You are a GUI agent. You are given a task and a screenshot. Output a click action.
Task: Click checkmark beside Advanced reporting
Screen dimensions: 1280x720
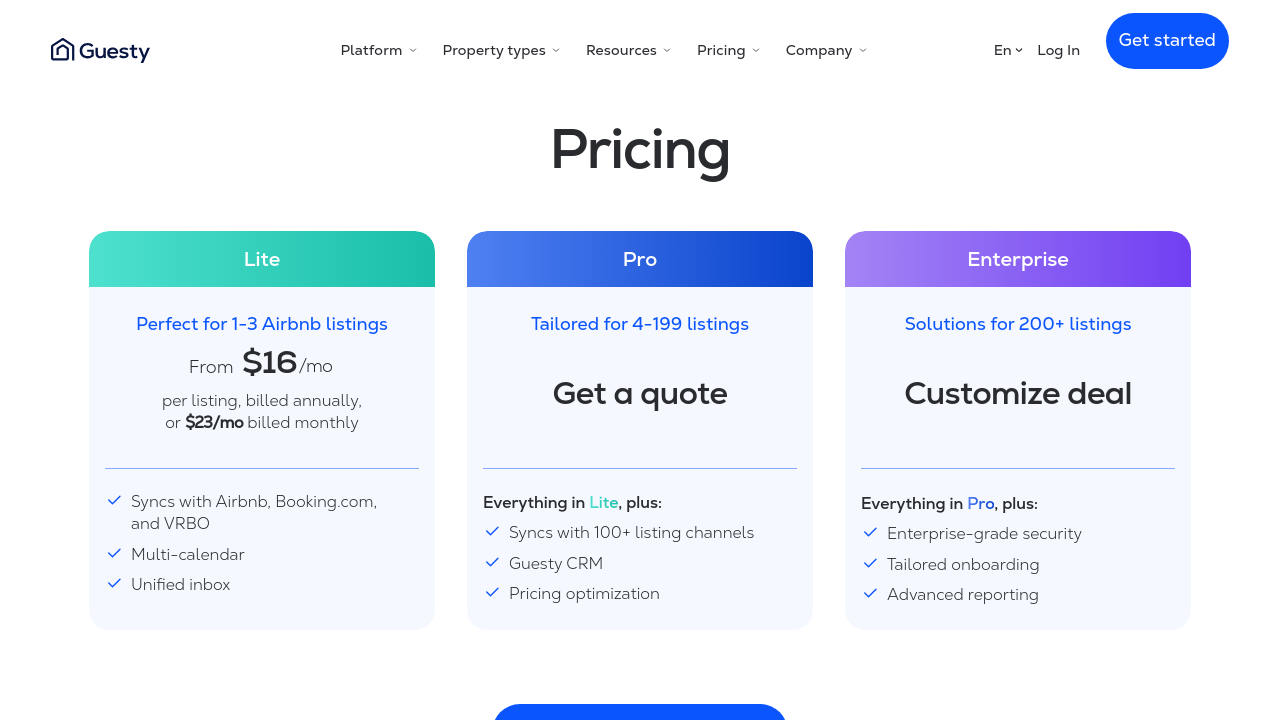coord(870,593)
